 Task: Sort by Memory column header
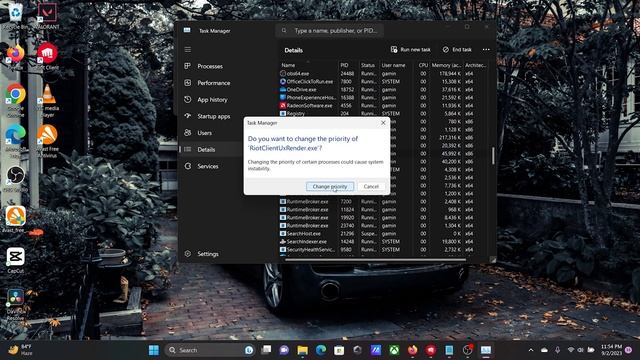[446, 65]
